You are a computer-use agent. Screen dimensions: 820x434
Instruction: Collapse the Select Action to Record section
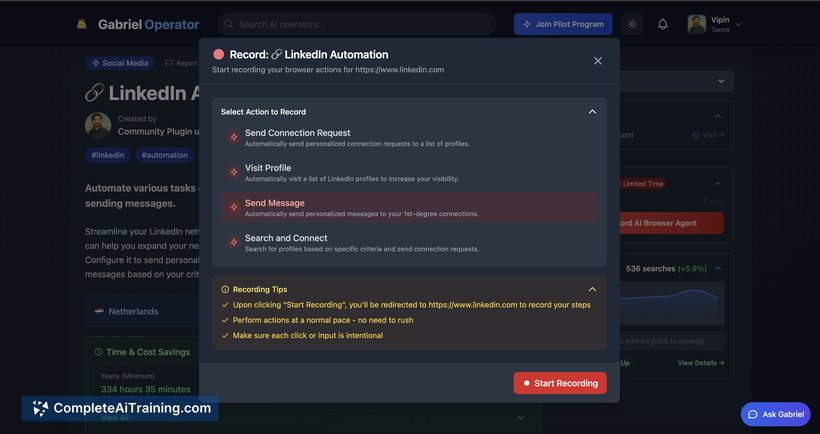592,112
